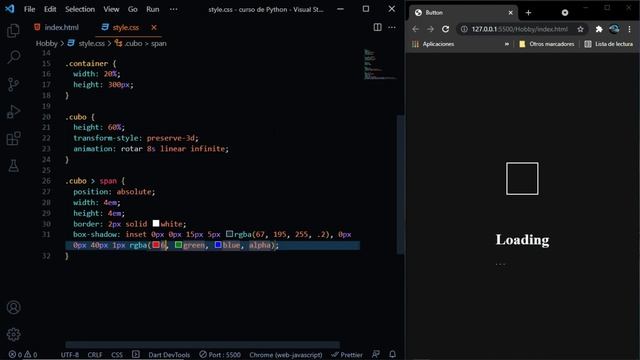The image size is (640, 360).
Task: Click Chrome (web-javascript) device selector
Action: click(286, 355)
